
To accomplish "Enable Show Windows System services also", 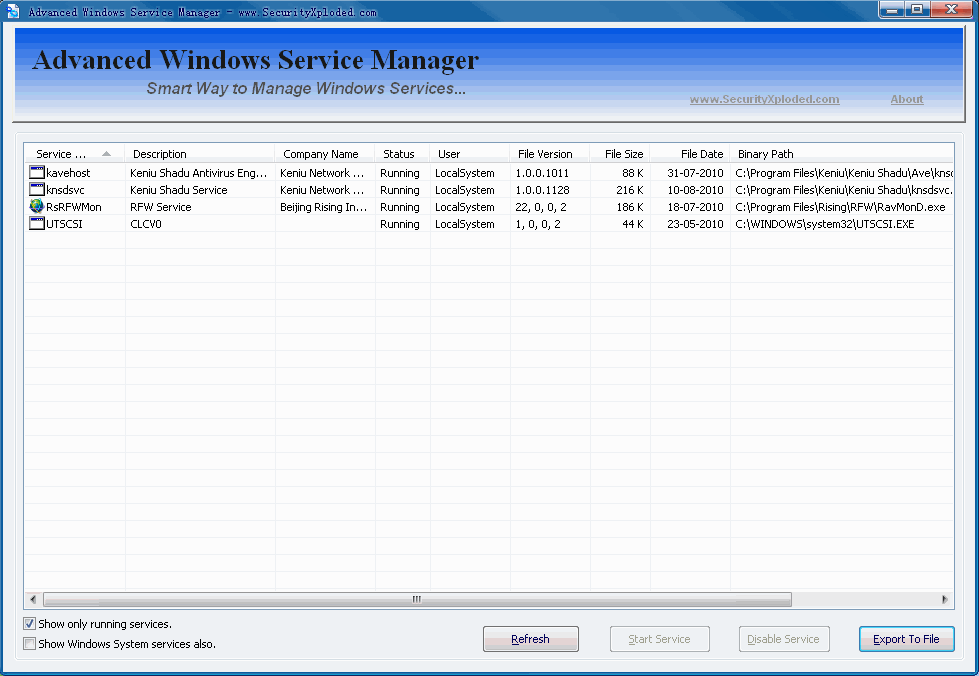I will point(29,644).
